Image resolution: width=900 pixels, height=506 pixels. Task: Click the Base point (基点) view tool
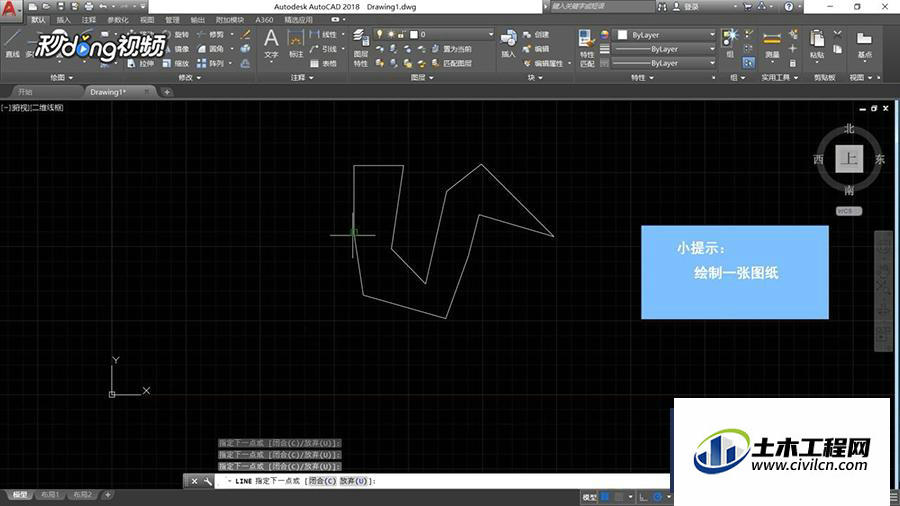[864, 45]
